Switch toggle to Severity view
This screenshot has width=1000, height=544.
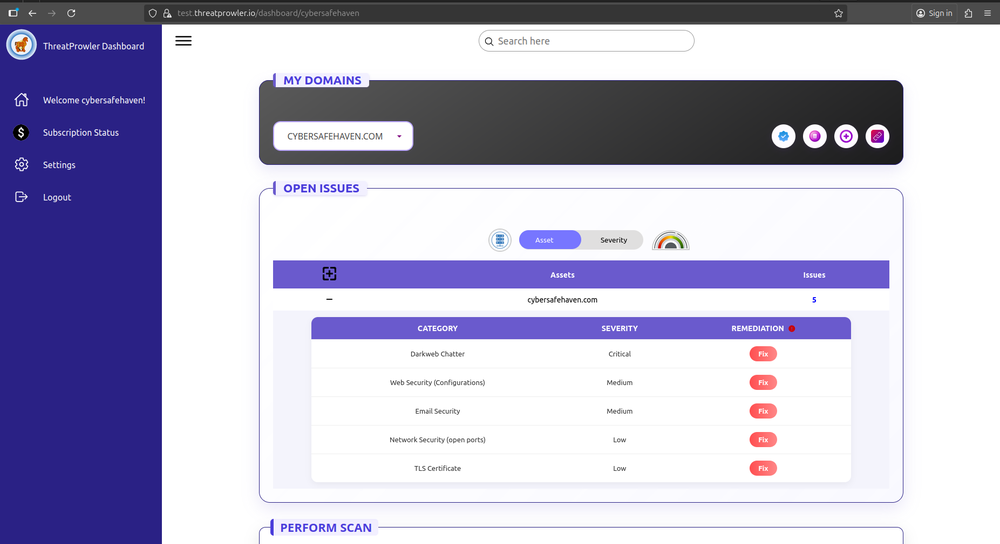point(613,240)
